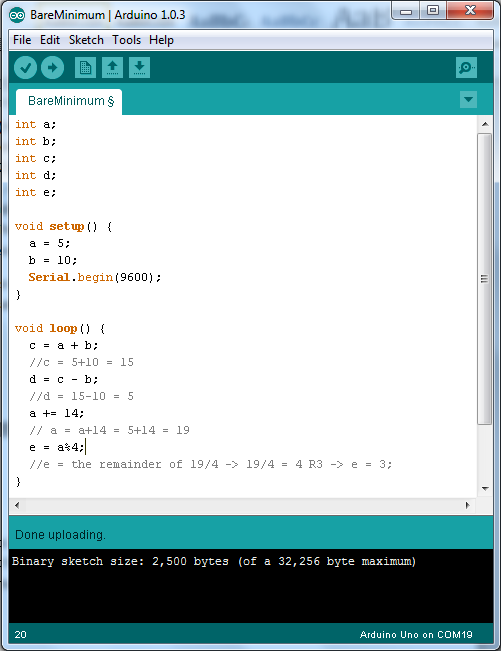
Task: Save sketch using down-arrow icon
Action: 139,68
